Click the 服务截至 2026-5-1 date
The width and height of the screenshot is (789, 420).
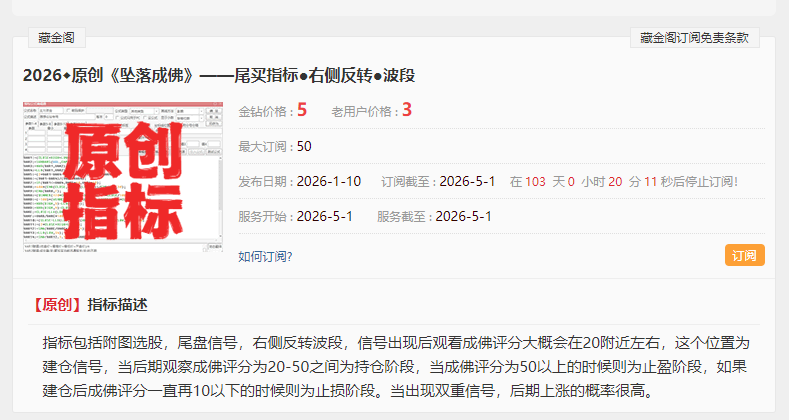[x=463, y=217]
